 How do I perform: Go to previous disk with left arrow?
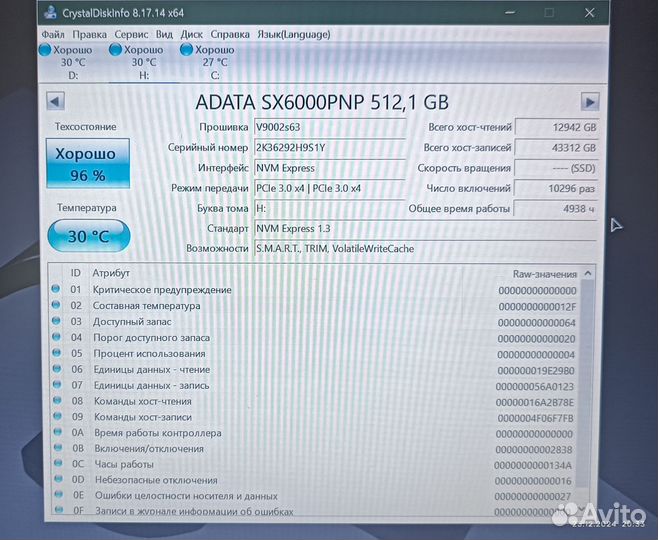pyautogui.click(x=55, y=102)
